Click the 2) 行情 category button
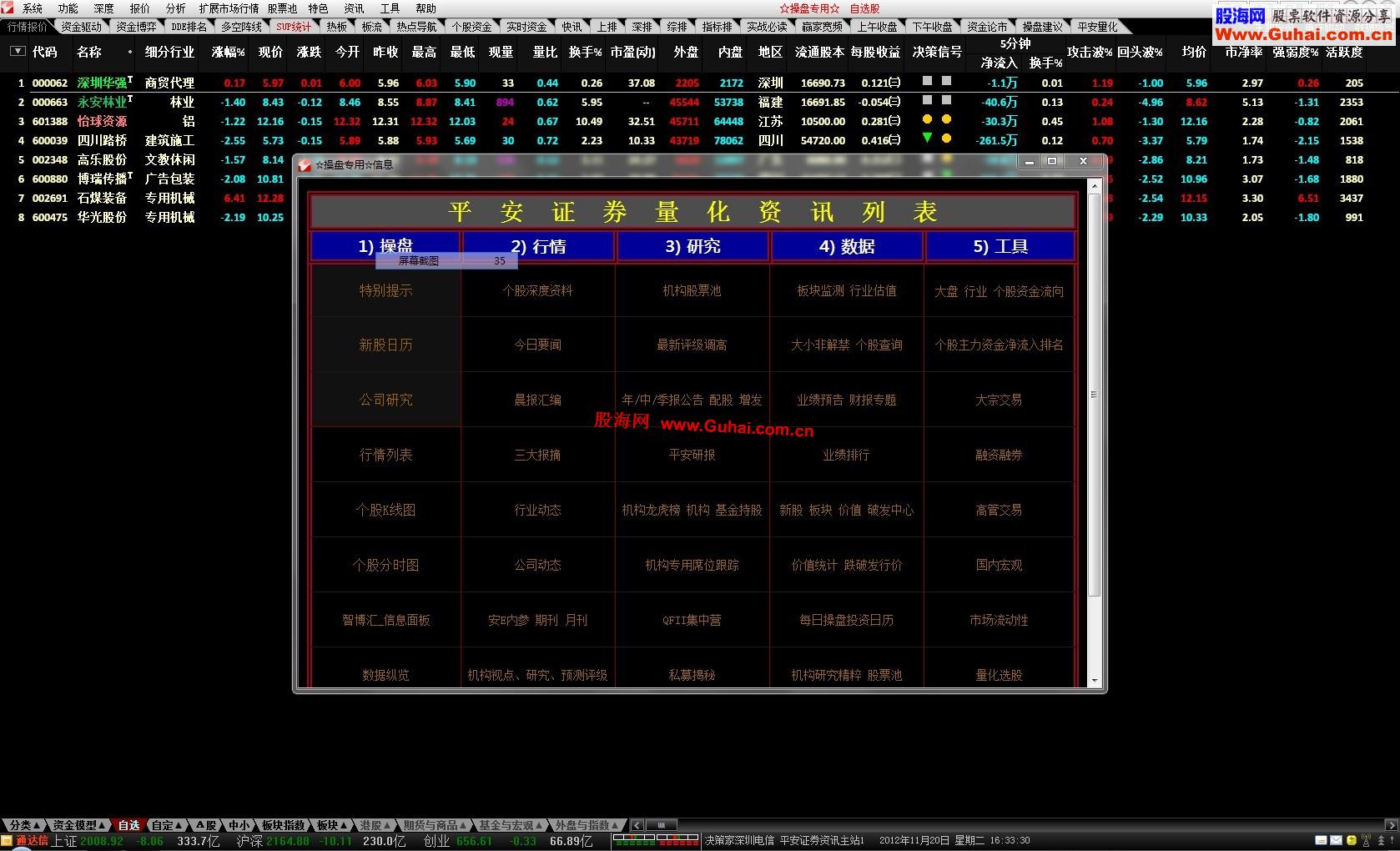Viewport: 1400px width, 851px height. point(538,246)
